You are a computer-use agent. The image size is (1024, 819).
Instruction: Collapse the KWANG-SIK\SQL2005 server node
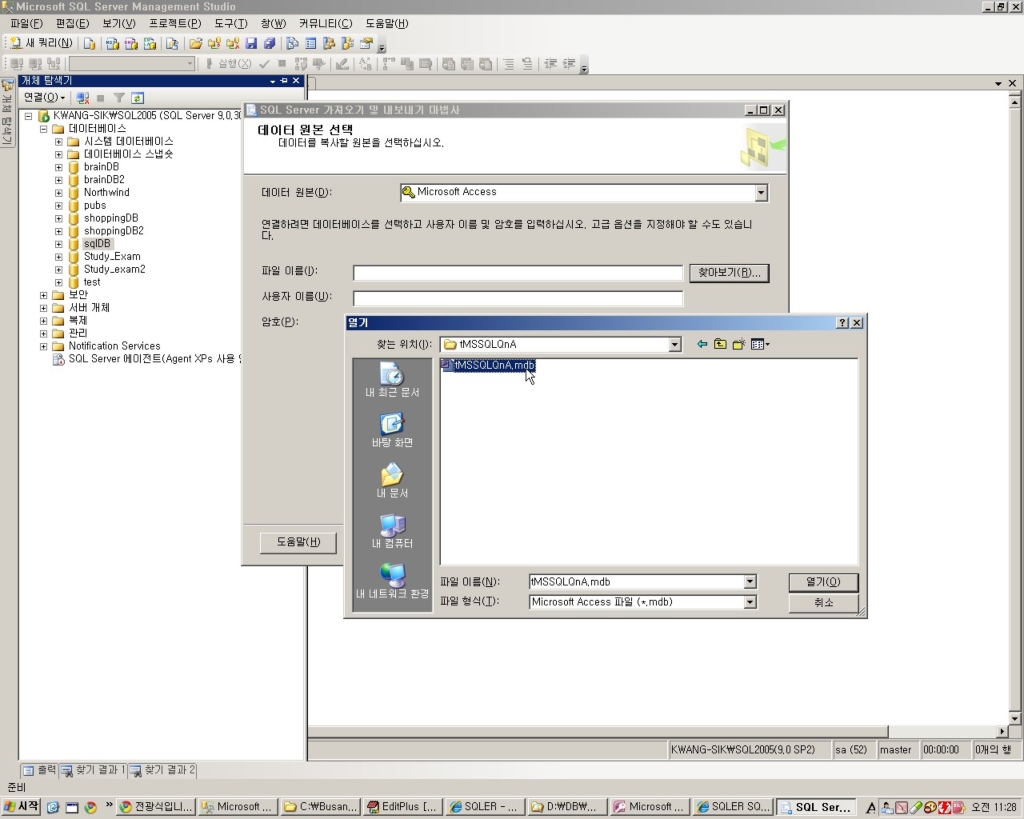click(x=29, y=116)
